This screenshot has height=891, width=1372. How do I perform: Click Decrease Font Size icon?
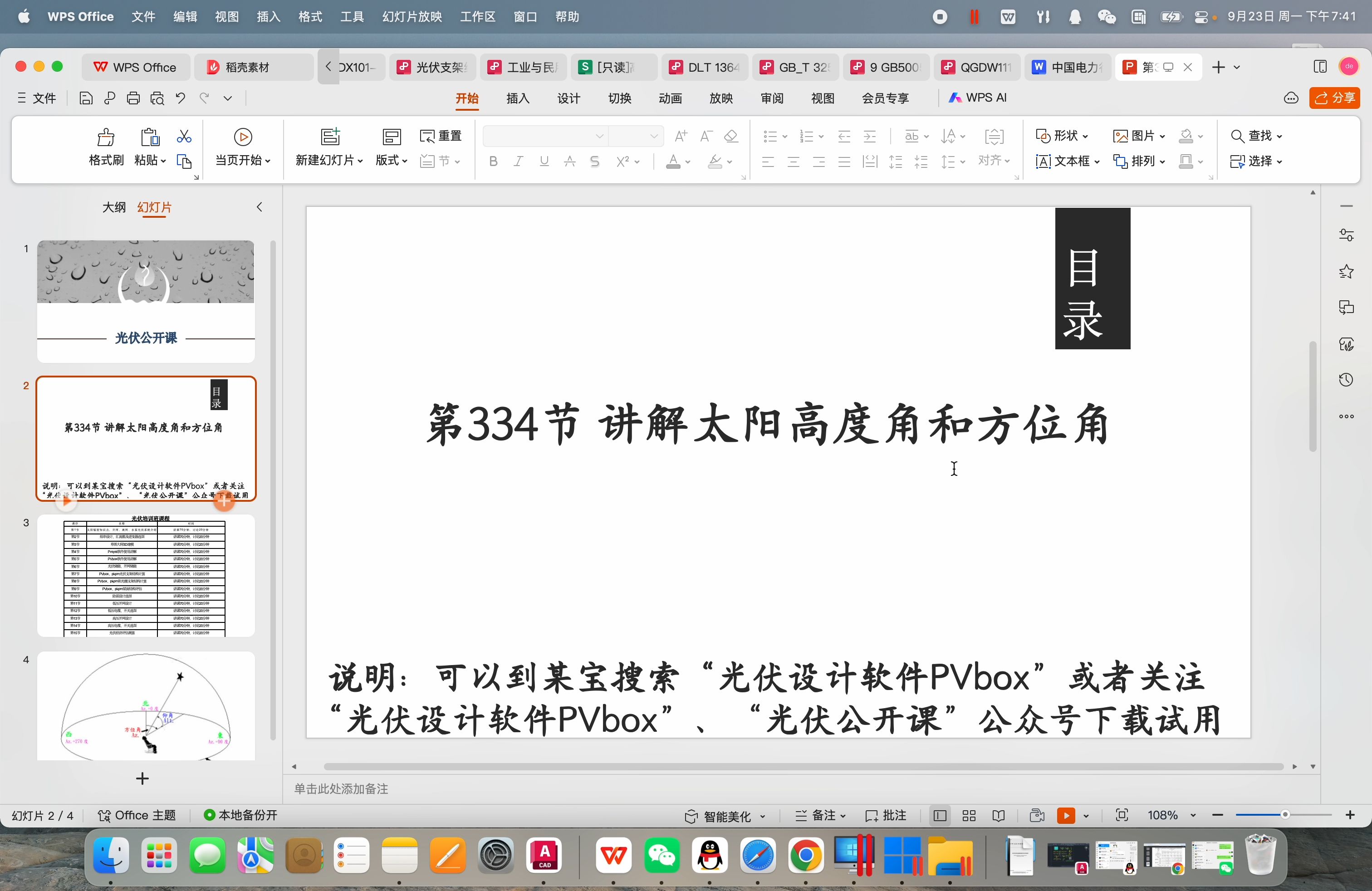706,136
